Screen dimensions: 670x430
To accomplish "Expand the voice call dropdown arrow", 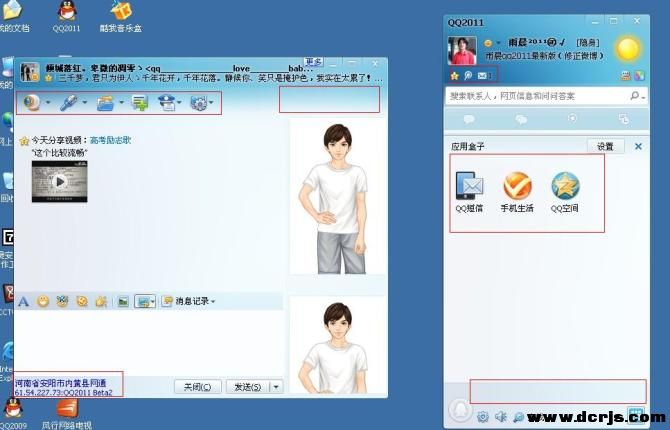I will (x=85, y=103).
